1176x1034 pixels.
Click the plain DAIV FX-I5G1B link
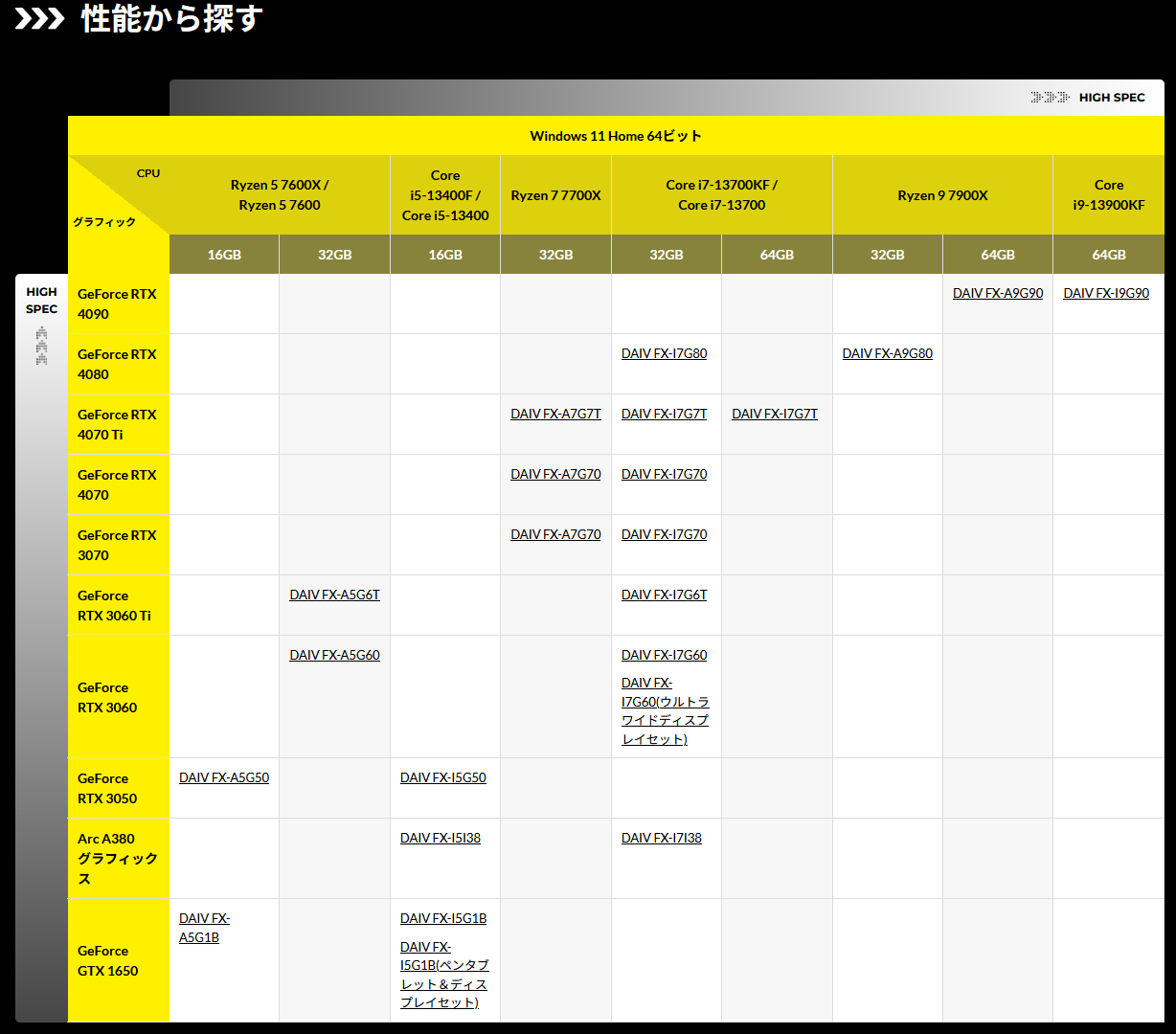tap(443, 918)
